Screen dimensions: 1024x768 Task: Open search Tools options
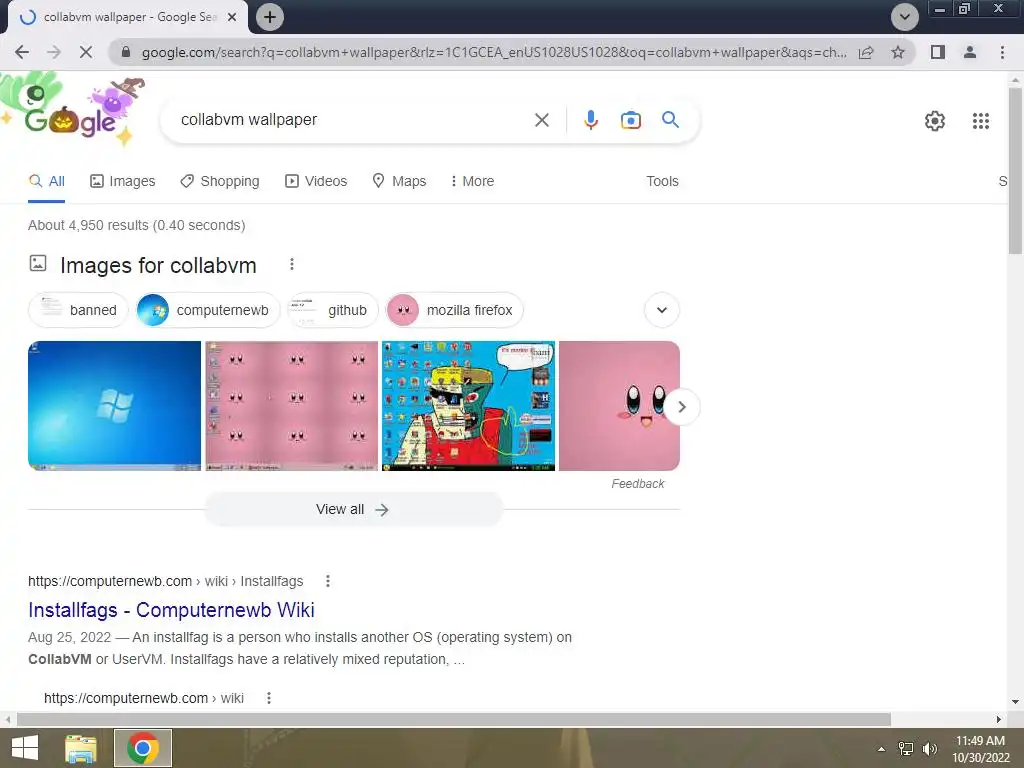pos(662,182)
